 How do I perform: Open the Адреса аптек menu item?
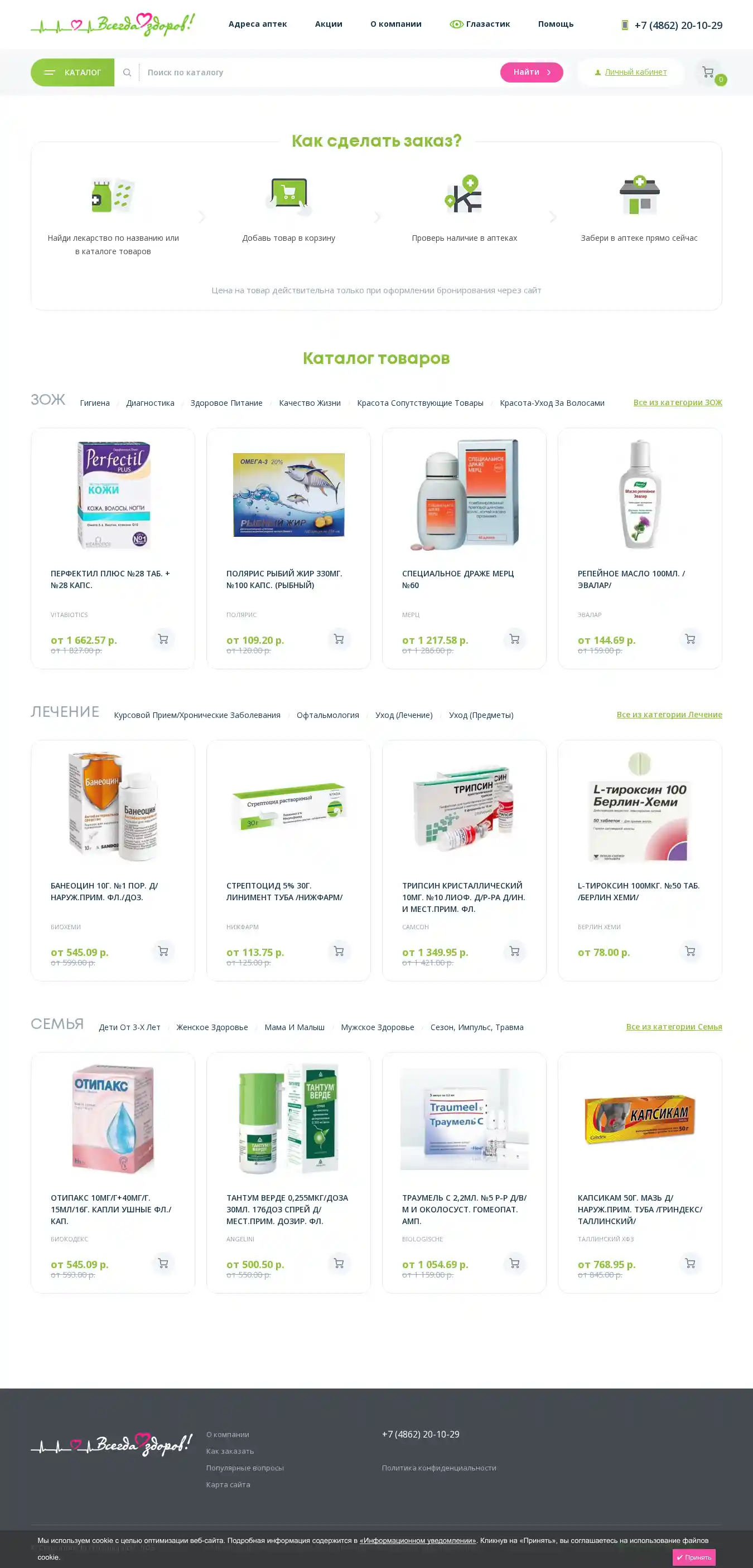[x=258, y=25]
